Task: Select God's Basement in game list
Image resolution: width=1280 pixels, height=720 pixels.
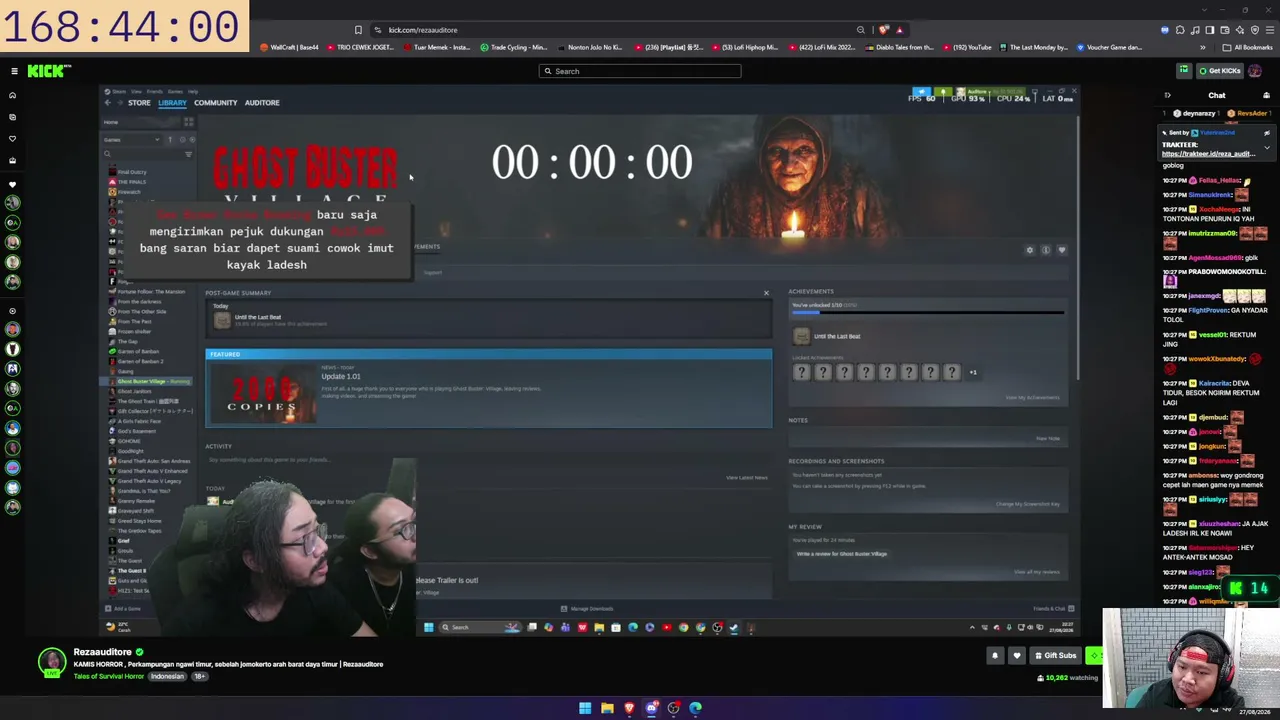Action: (x=137, y=431)
